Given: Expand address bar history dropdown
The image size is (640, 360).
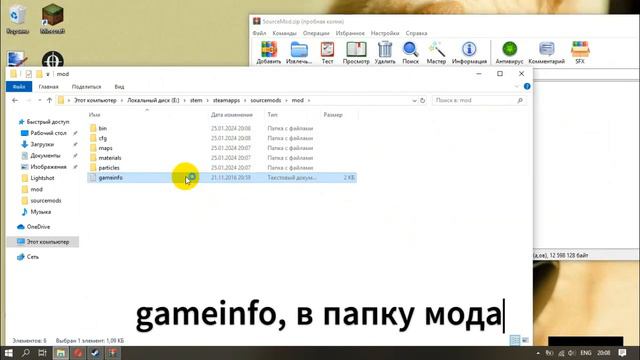Looking at the screenshot, I should click(414, 100).
